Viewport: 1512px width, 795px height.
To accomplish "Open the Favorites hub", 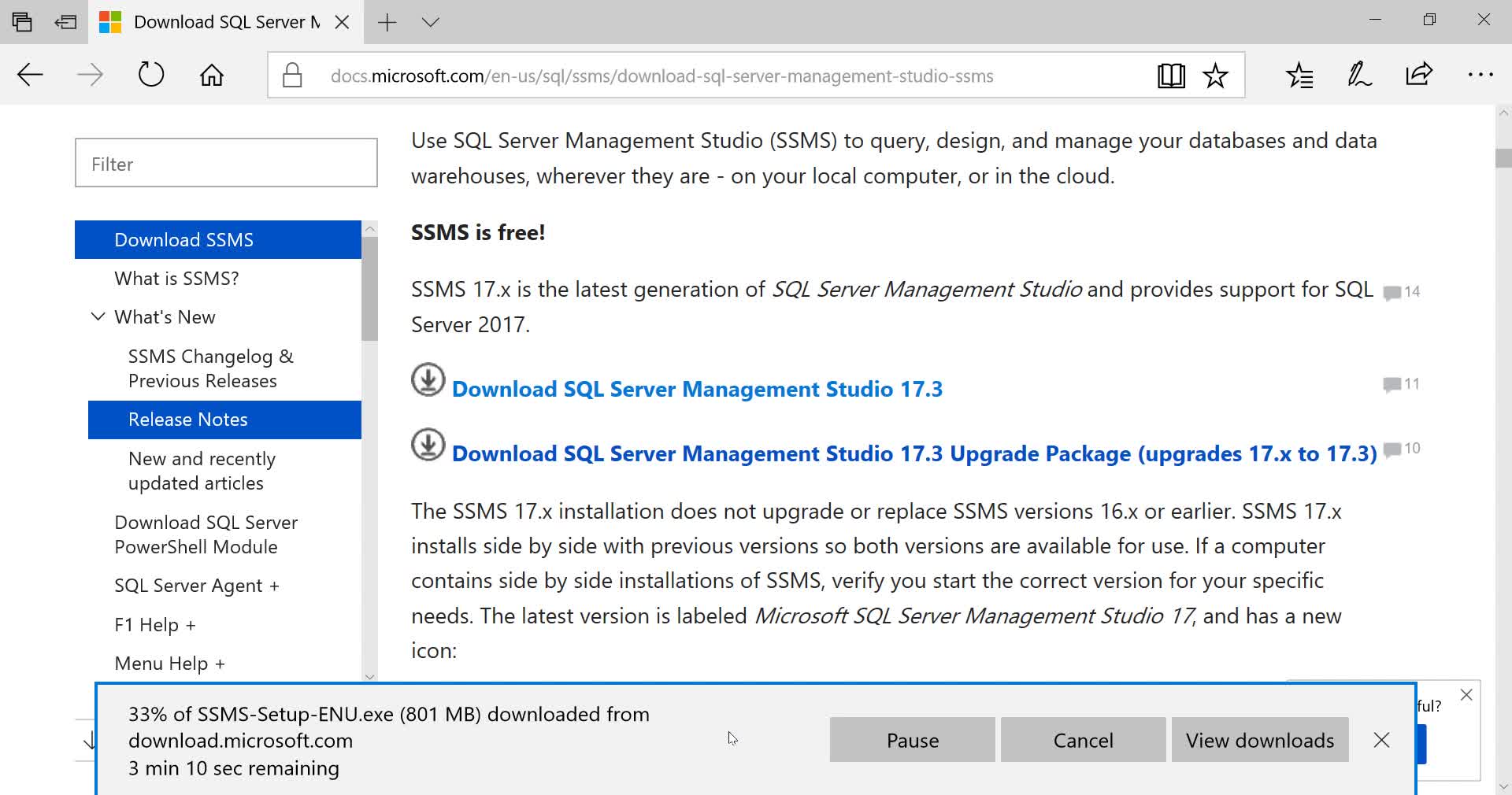I will click(x=1299, y=75).
